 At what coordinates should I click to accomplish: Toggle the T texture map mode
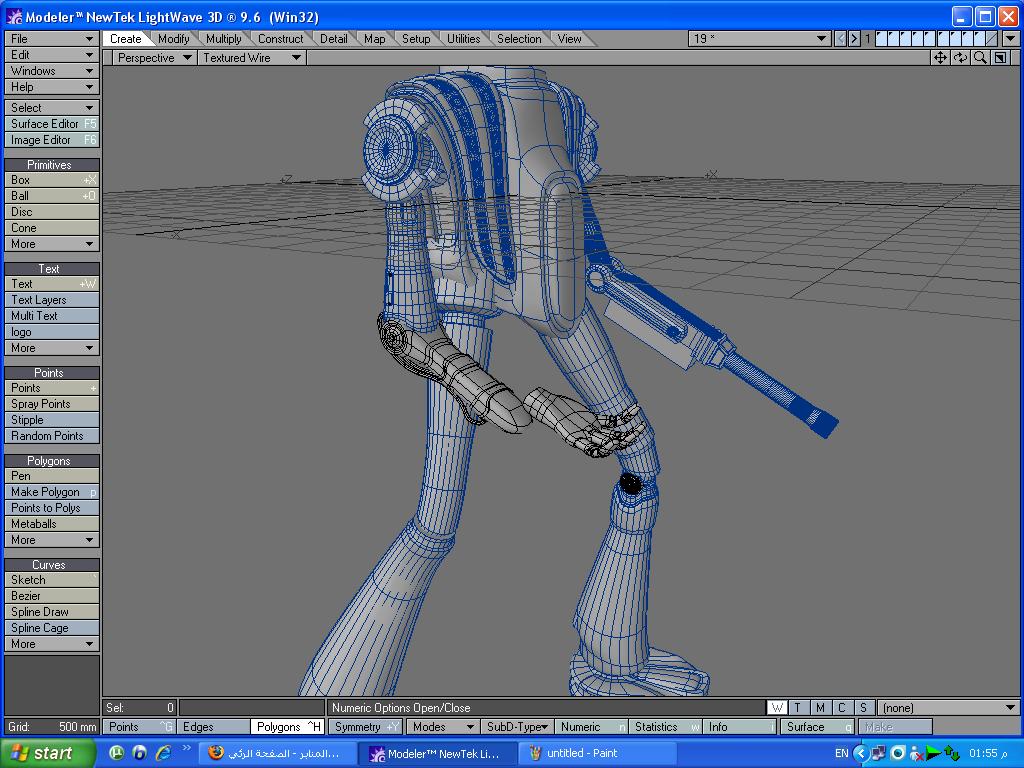coord(798,707)
